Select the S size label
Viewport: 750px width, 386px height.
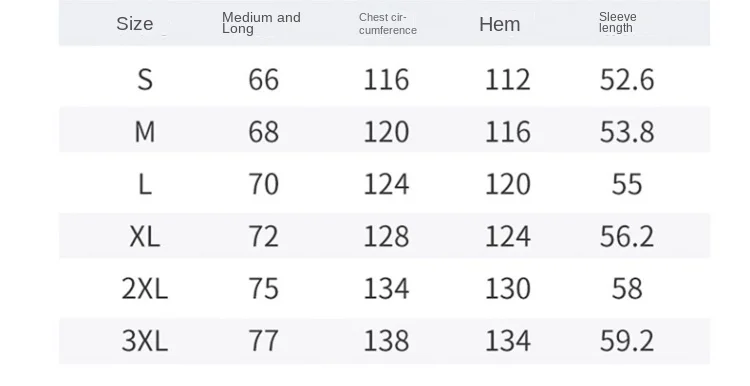[145, 79]
